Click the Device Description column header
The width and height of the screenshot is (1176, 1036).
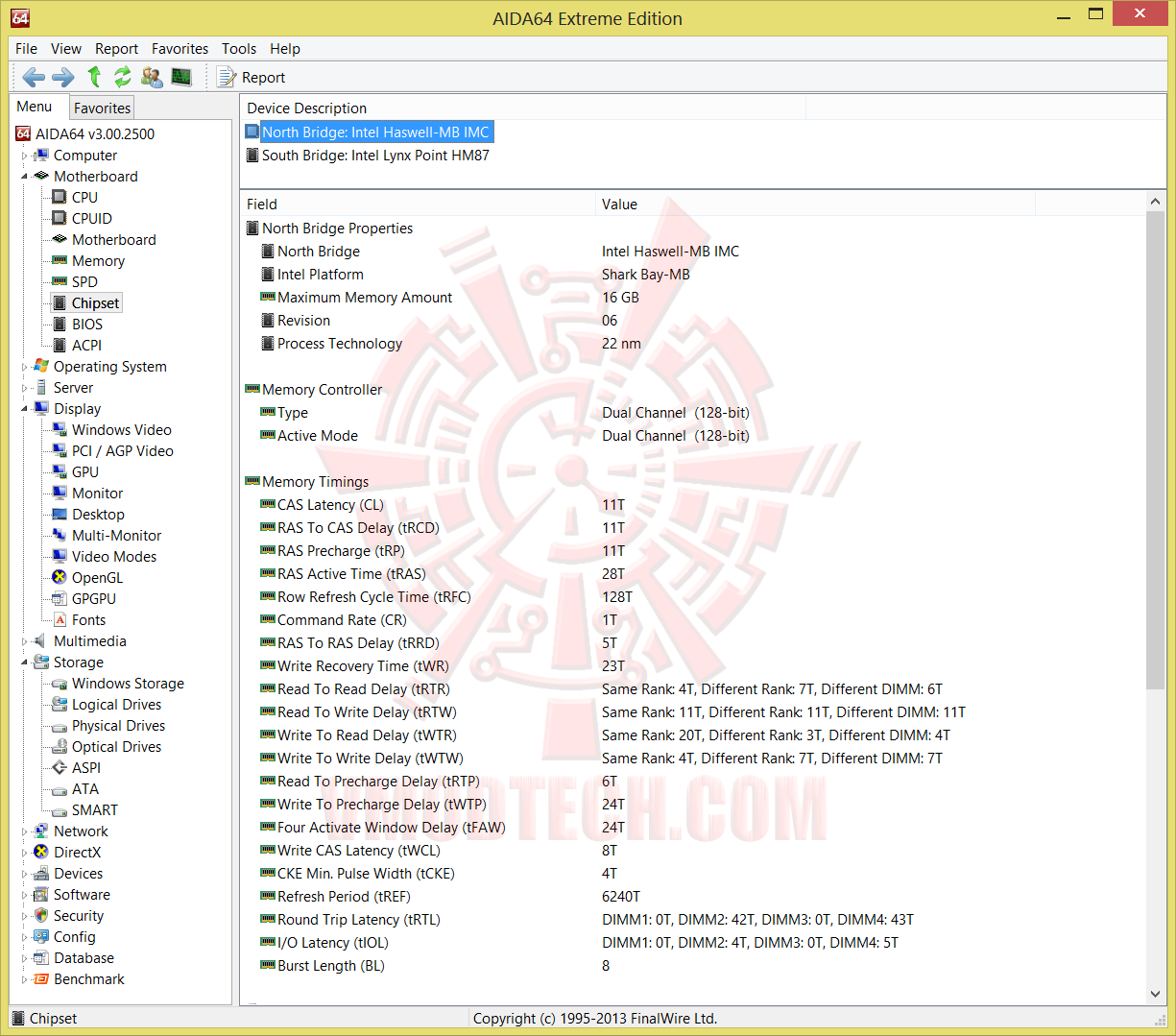(523, 108)
